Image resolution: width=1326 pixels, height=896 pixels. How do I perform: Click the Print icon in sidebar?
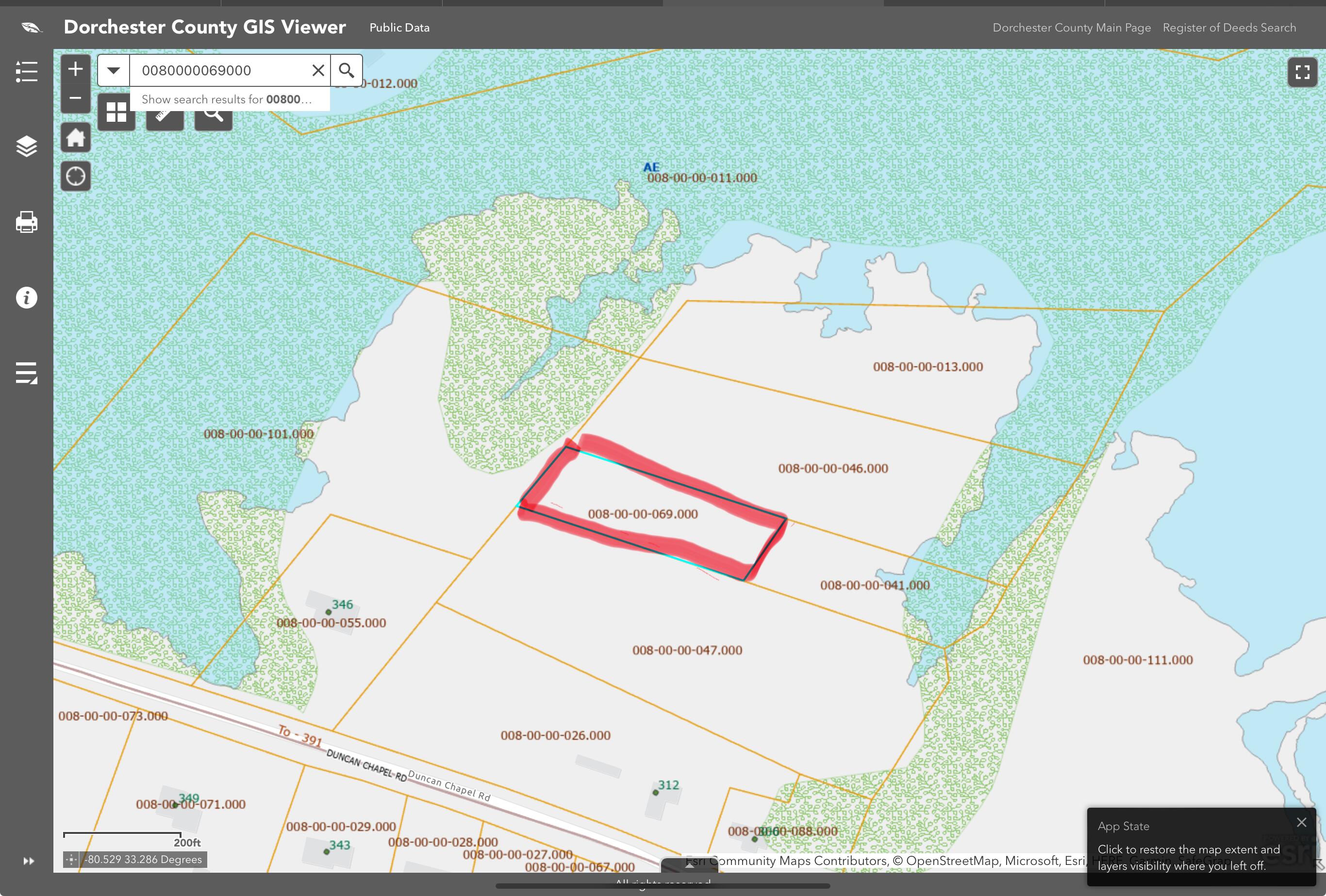tap(26, 222)
